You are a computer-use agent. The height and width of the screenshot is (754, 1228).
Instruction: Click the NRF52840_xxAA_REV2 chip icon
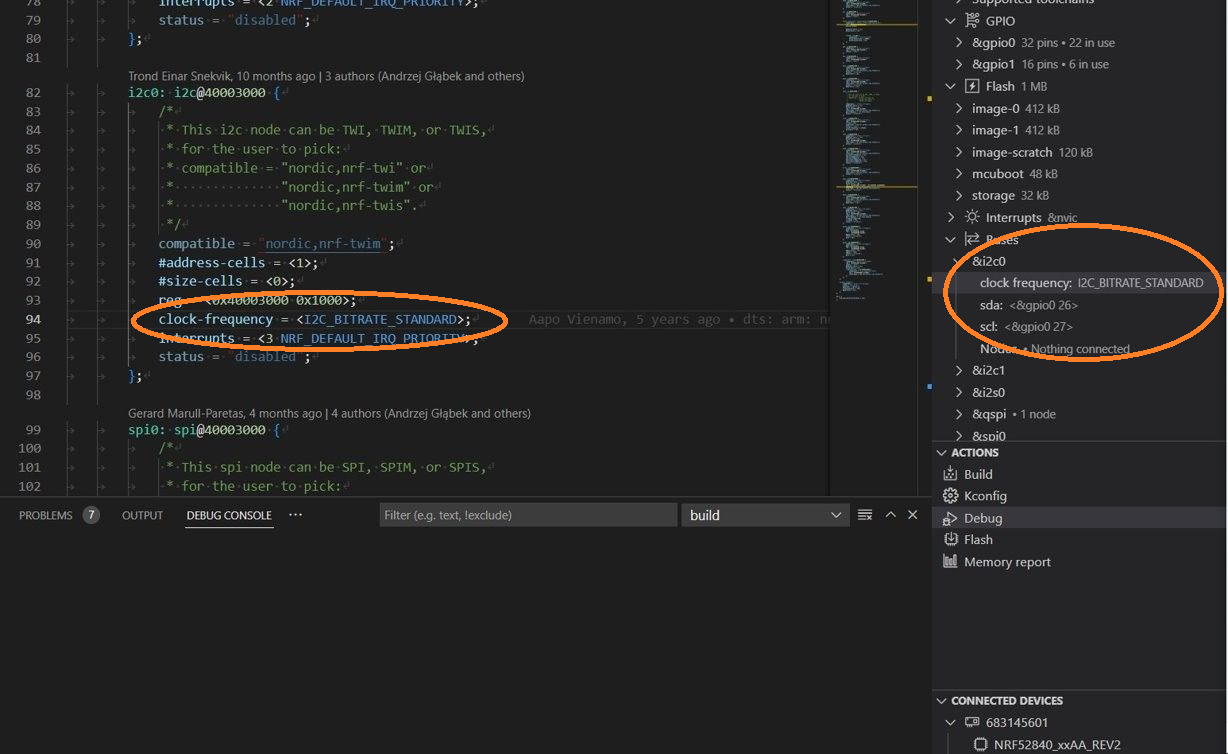pos(979,744)
